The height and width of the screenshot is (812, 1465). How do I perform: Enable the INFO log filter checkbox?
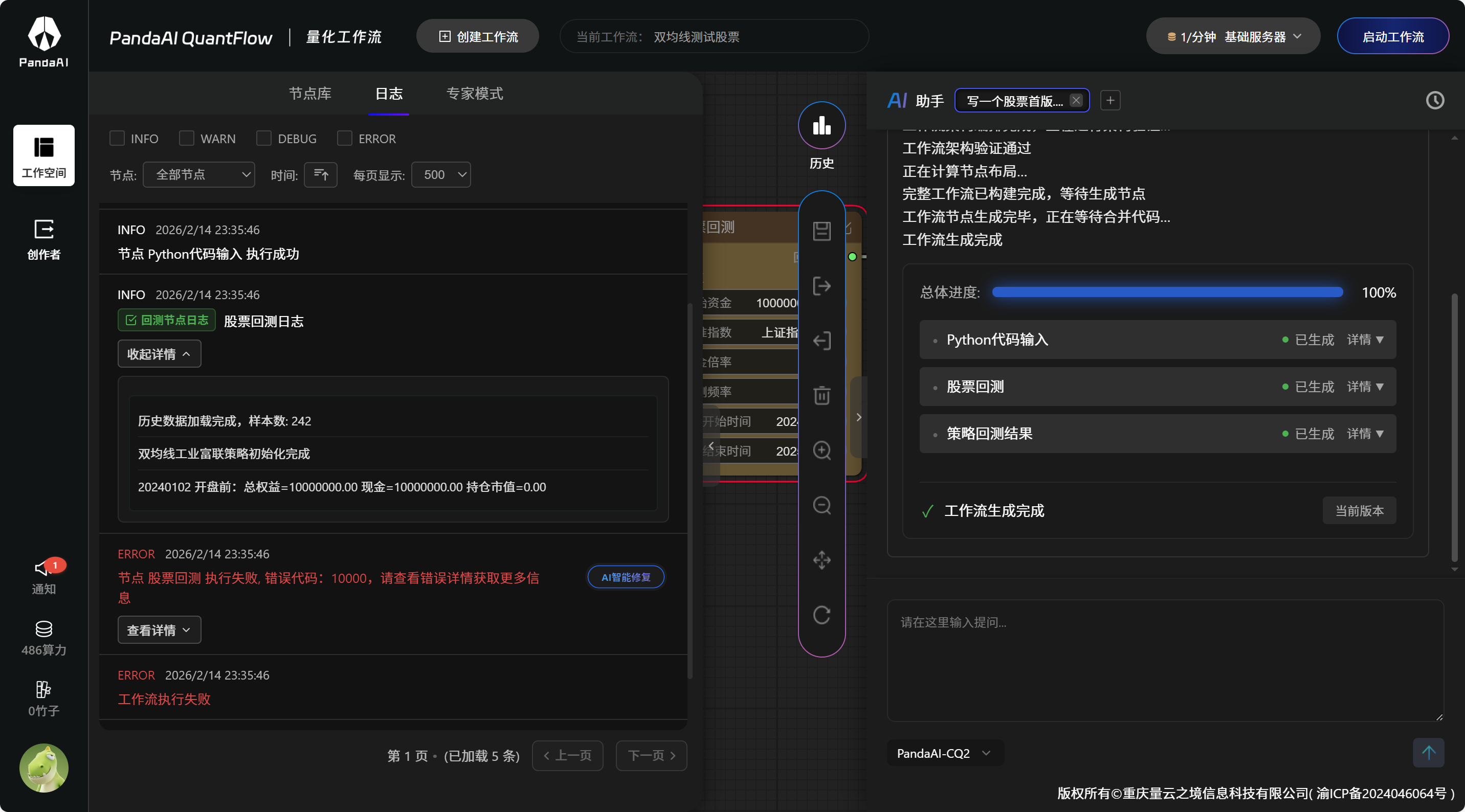(117, 138)
